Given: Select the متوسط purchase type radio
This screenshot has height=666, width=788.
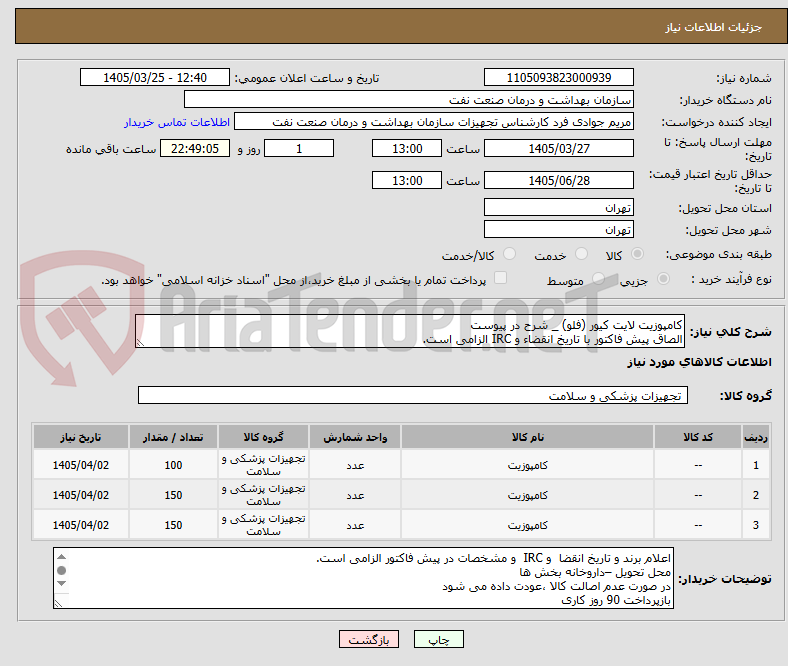Looking at the screenshot, I should (x=599, y=278).
